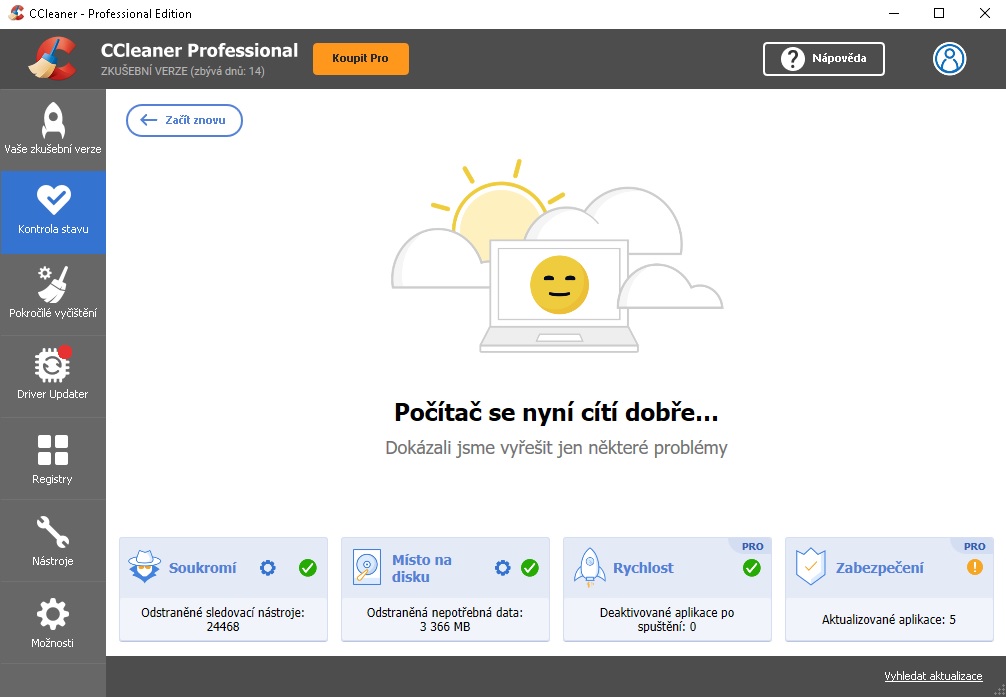Click Soukromí green checkmark status icon
Viewport: 1006px width, 697px height.
tap(307, 567)
